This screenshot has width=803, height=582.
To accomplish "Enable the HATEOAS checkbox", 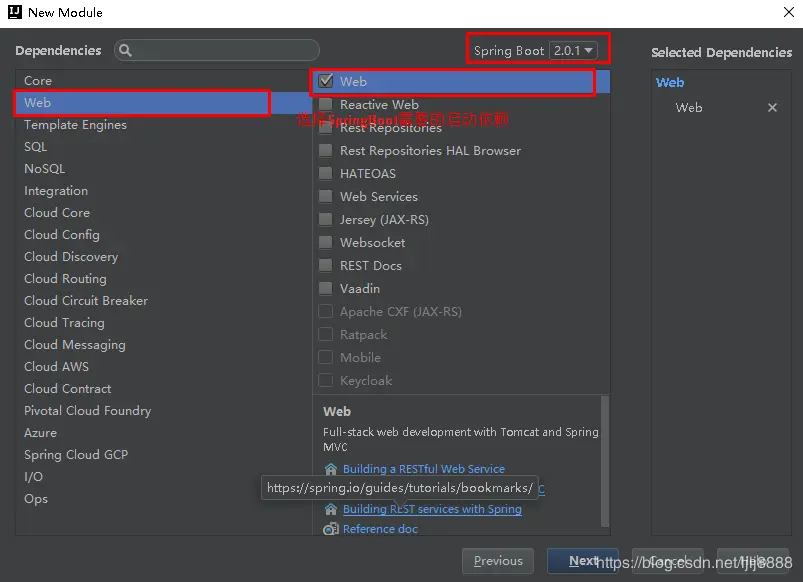I will 326,173.
